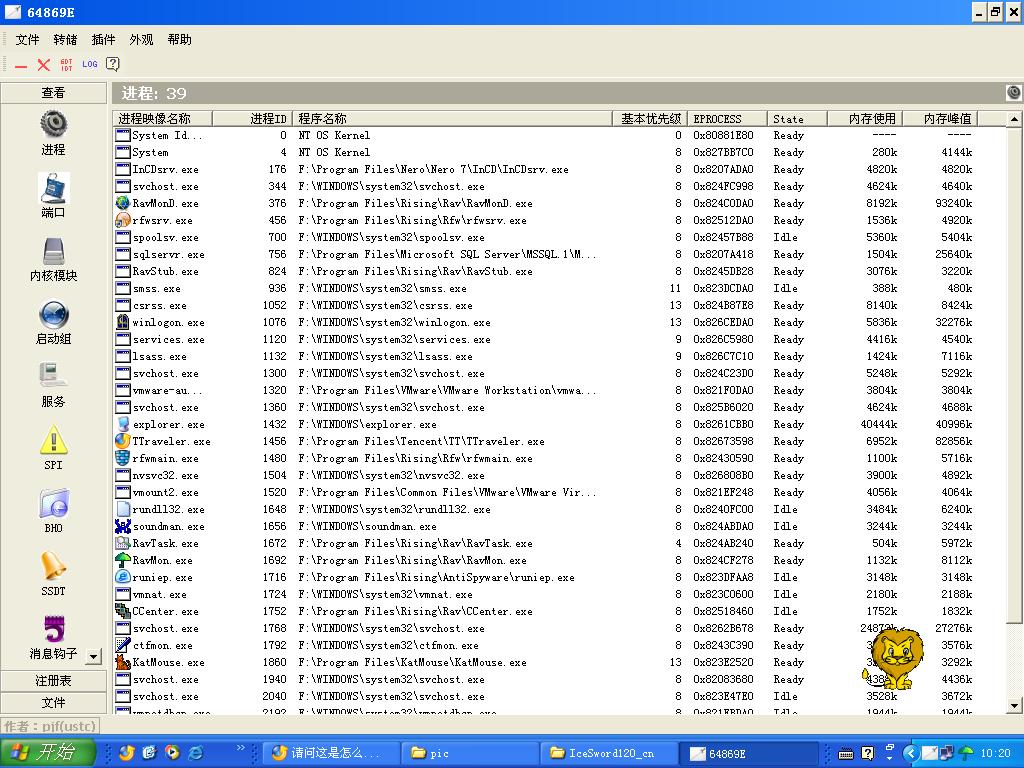1024x768 pixels.
Task: Open the SPI warning icon in sidebar
Action: 54,440
